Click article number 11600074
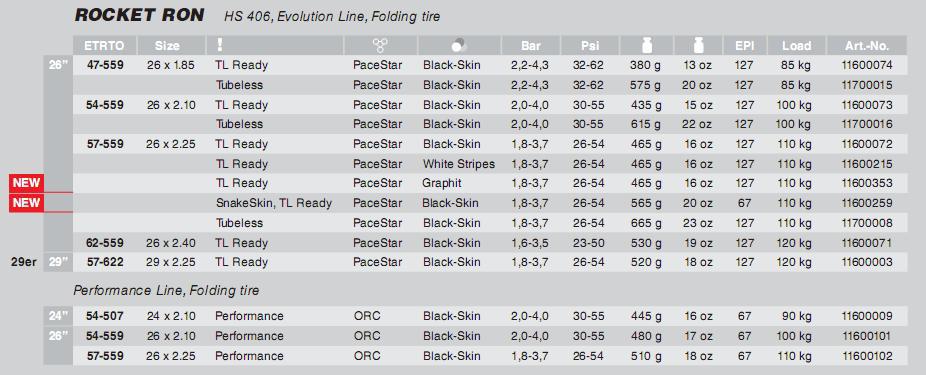 [866, 65]
